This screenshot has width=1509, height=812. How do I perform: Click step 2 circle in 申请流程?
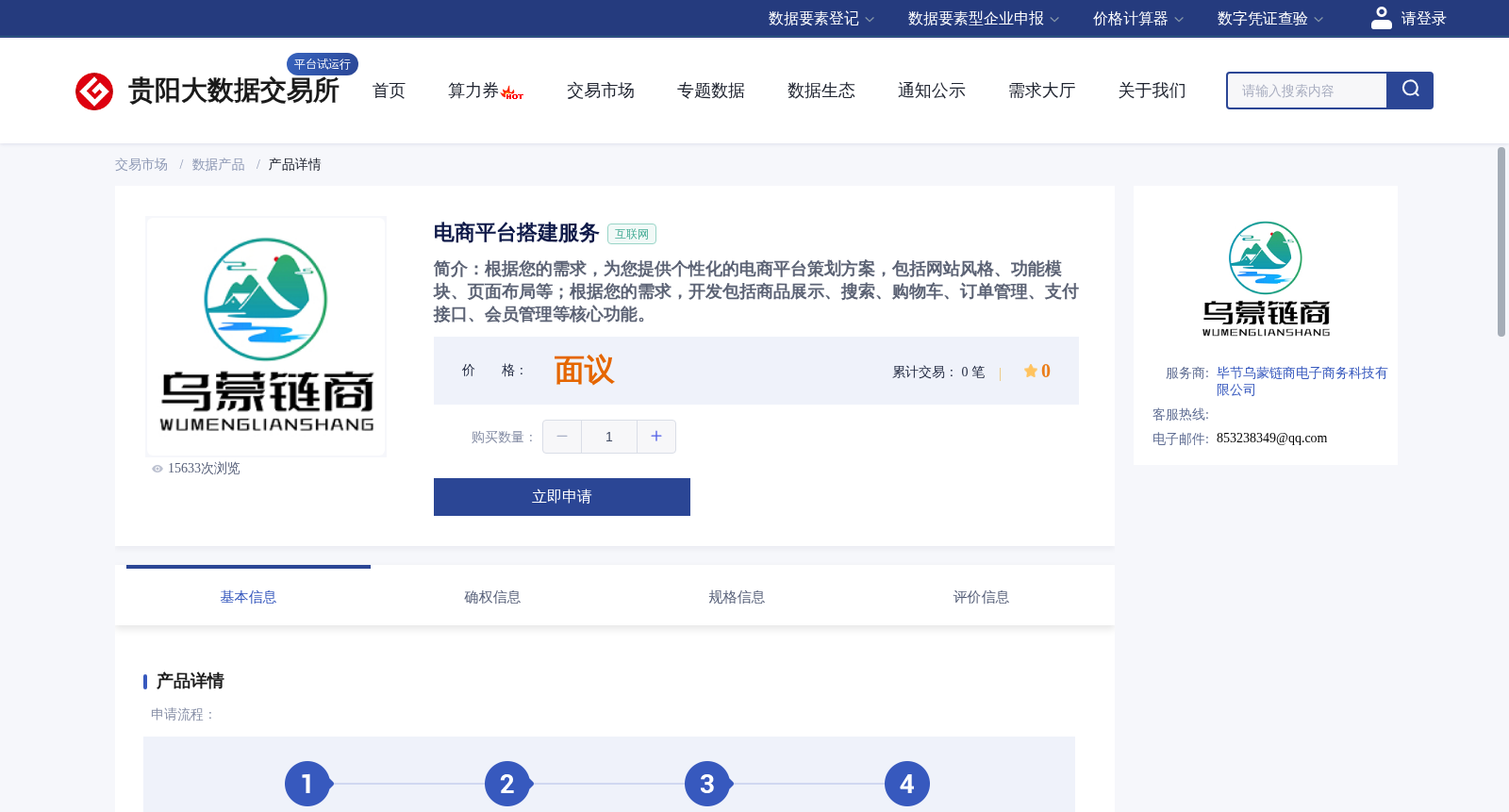click(x=507, y=784)
